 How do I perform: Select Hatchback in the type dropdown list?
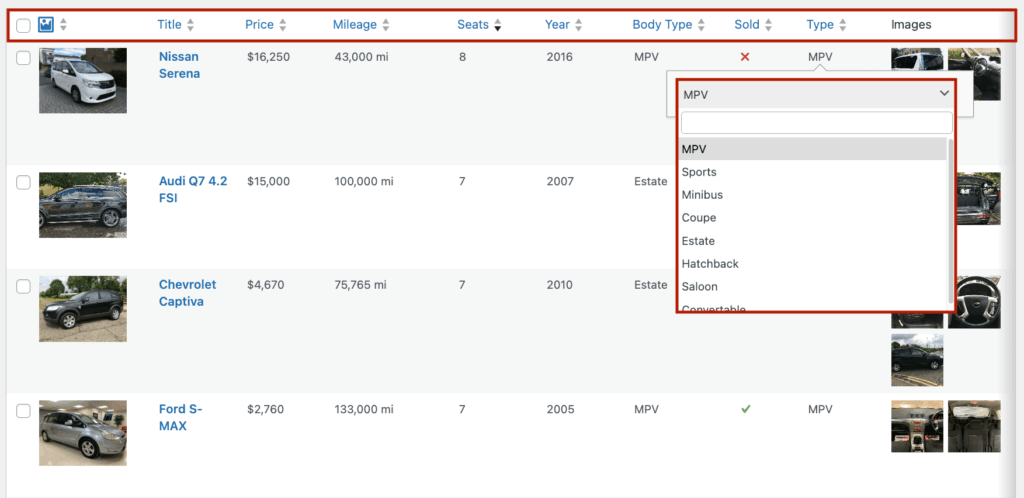(812, 264)
